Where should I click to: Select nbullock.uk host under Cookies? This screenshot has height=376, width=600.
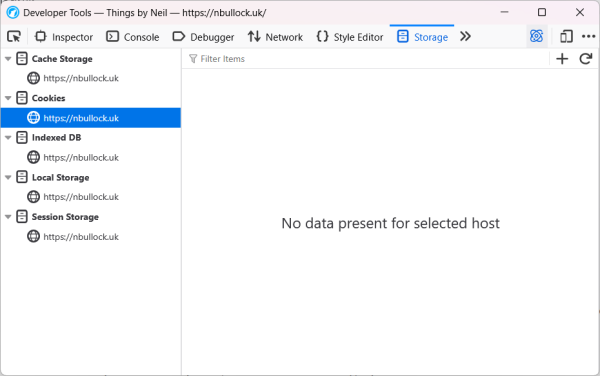tap(91, 118)
